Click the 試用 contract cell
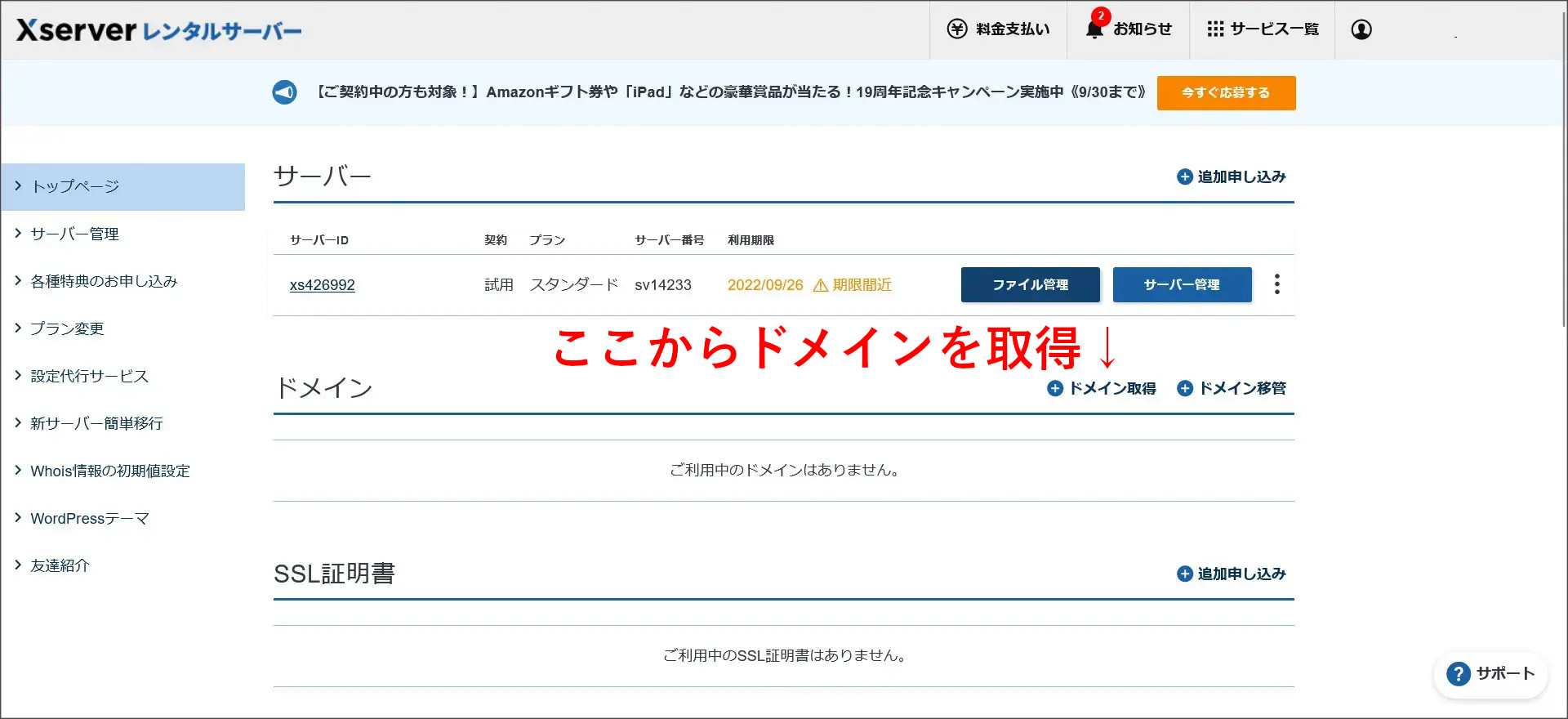Image resolution: width=1568 pixels, height=719 pixels. pos(499,285)
